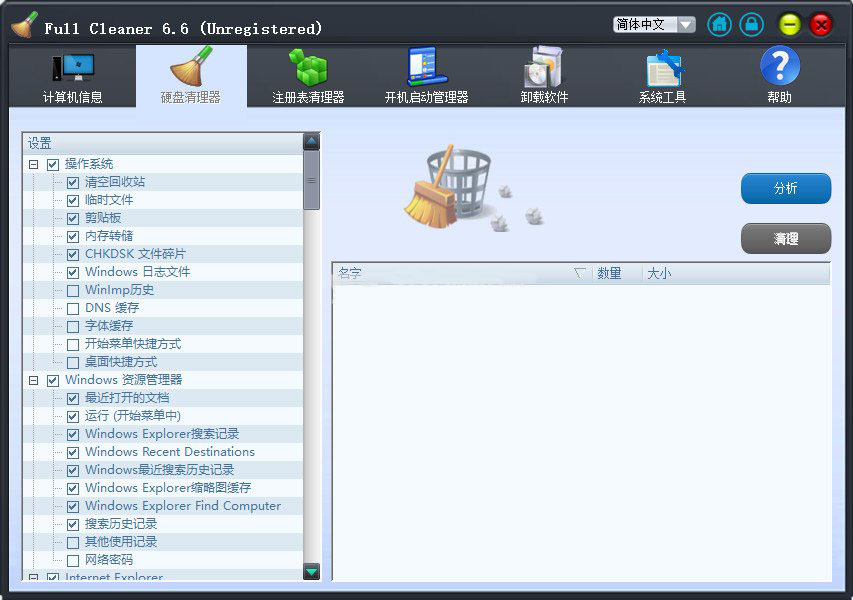Check the 网络密码 checkbox
Image resolution: width=853 pixels, height=600 pixels.
(x=73, y=560)
